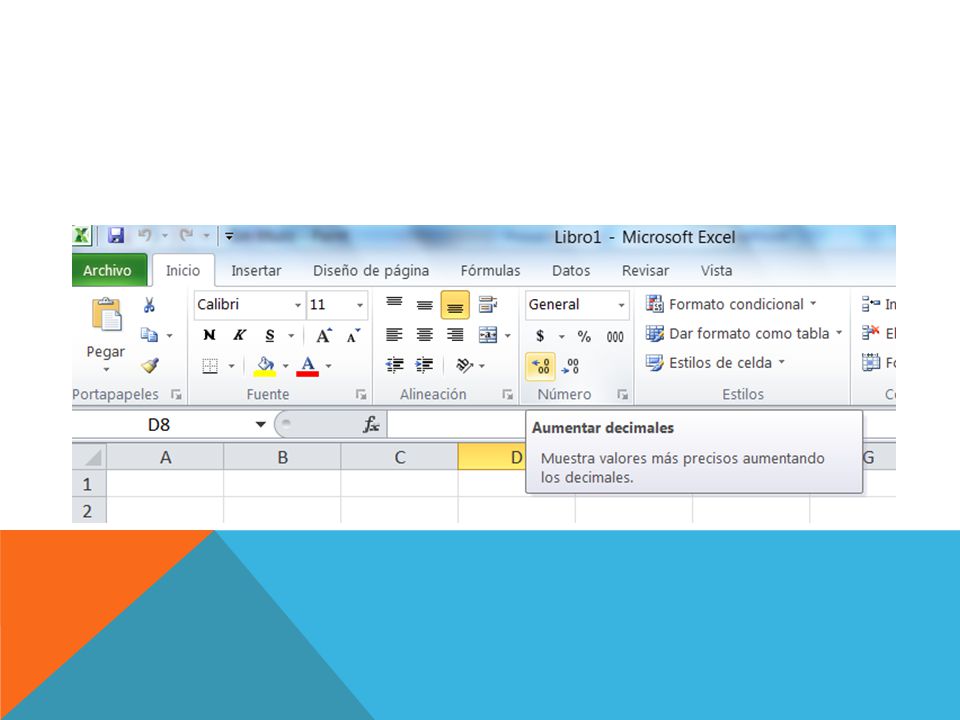The image size is (960, 720).
Task: Switch to Diseño de página tab
Action: pyautogui.click(x=371, y=271)
